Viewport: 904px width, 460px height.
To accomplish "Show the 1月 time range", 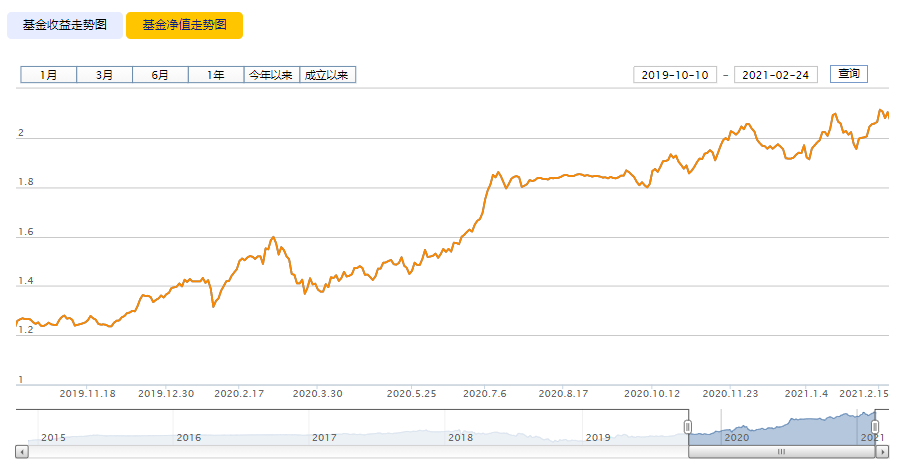I will (48, 75).
